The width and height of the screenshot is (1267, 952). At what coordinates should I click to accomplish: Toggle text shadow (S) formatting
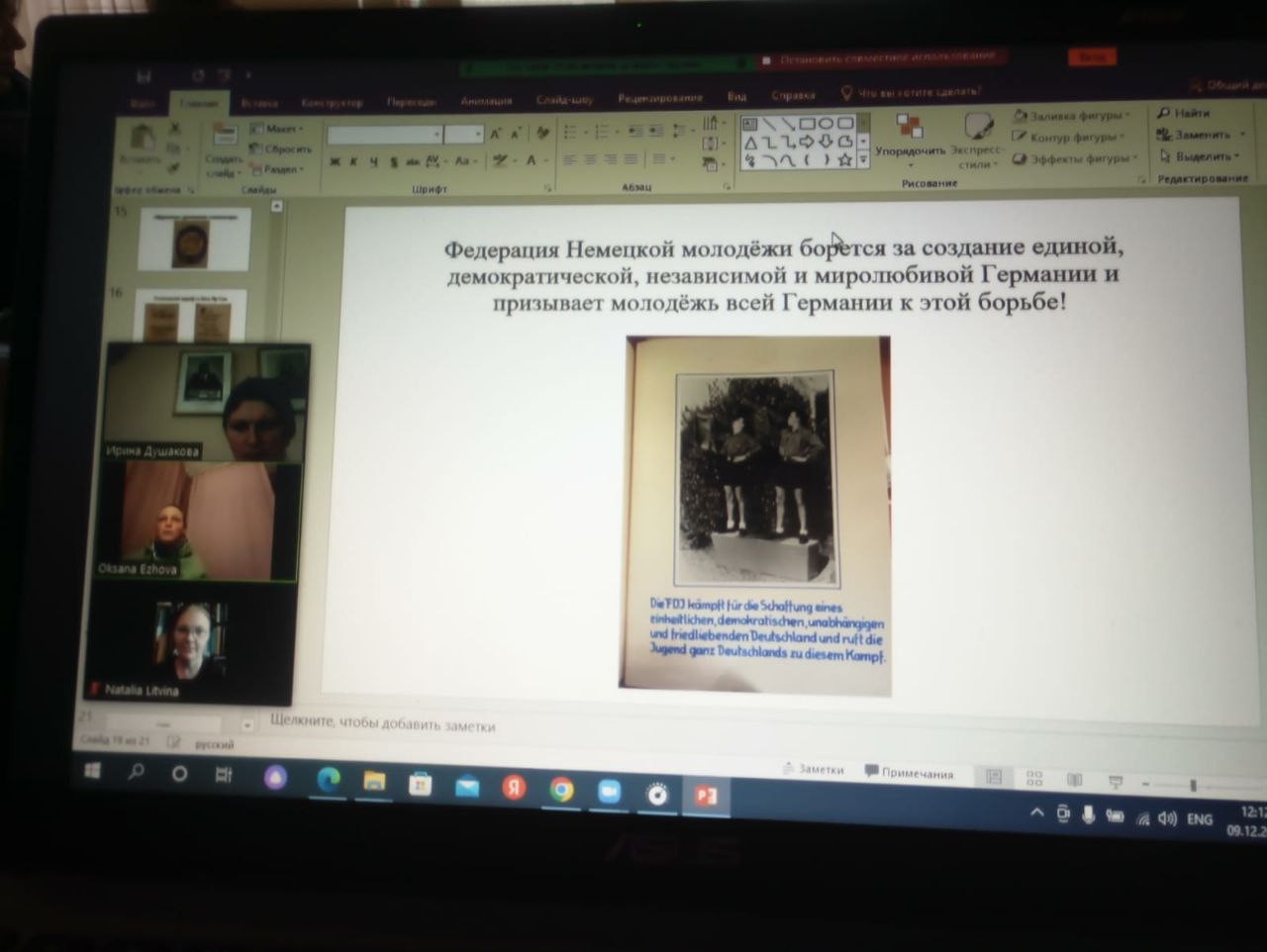(393, 162)
